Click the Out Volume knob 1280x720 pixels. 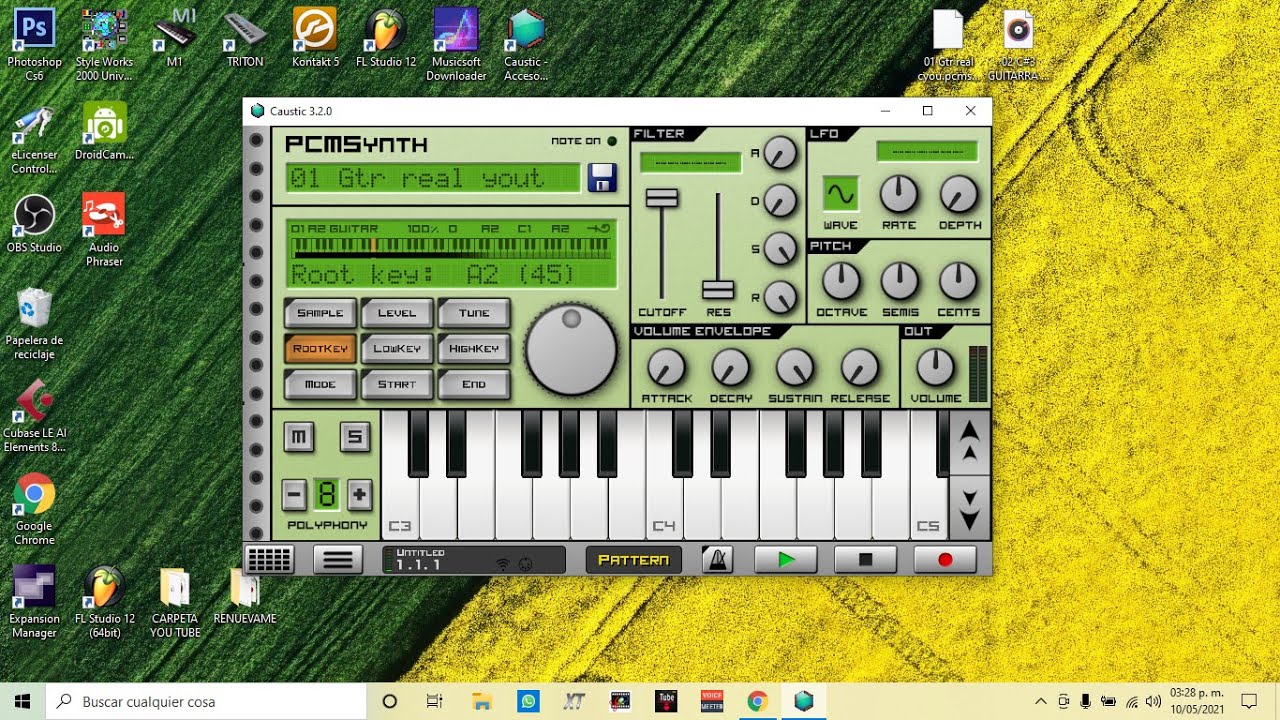click(x=936, y=368)
